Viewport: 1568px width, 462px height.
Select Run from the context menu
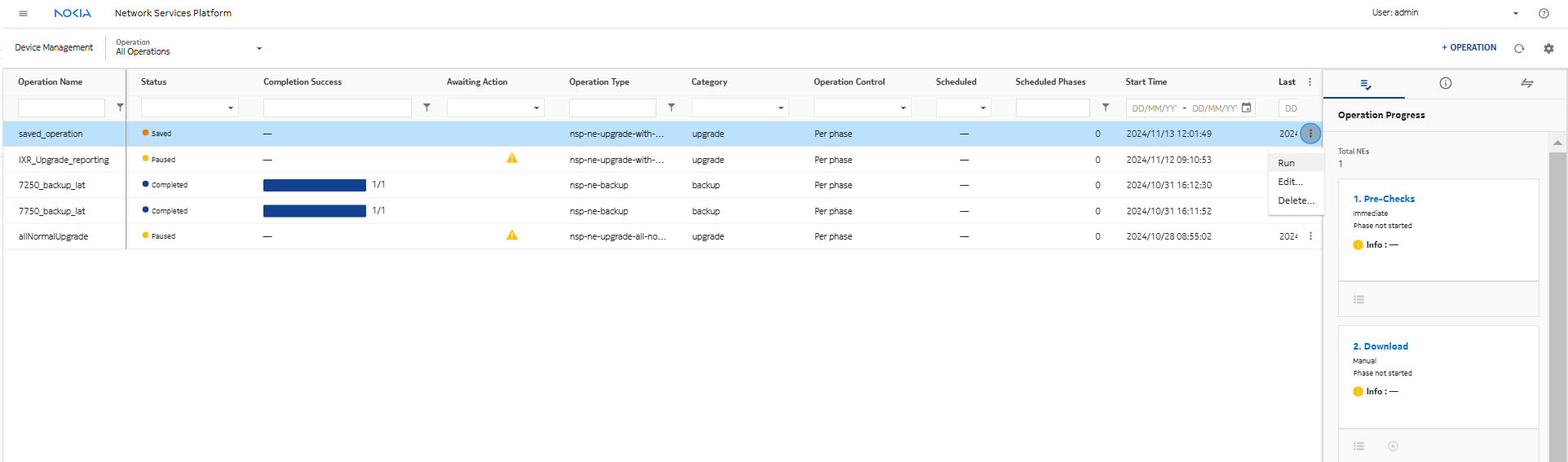tap(1286, 163)
